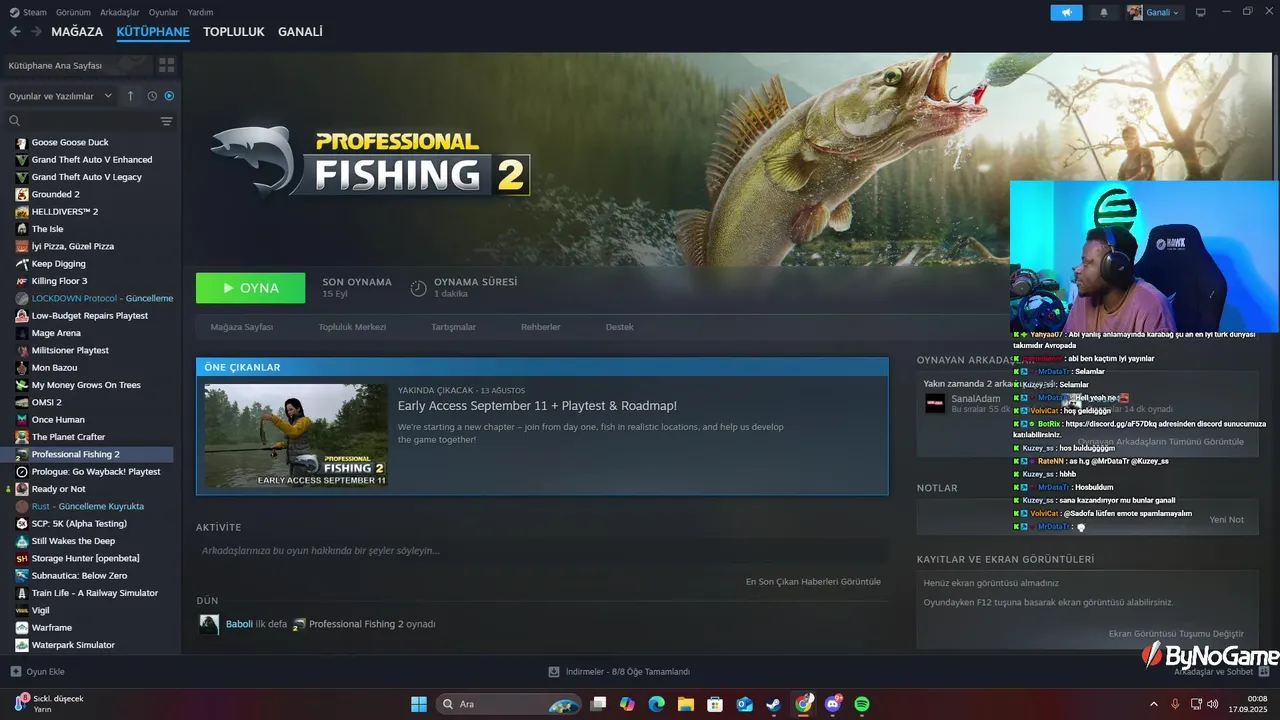Image resolution: width=1280 pixels, height=720 pixels.
Task: Go forward with the right arrow
Action: click(36, 32)
